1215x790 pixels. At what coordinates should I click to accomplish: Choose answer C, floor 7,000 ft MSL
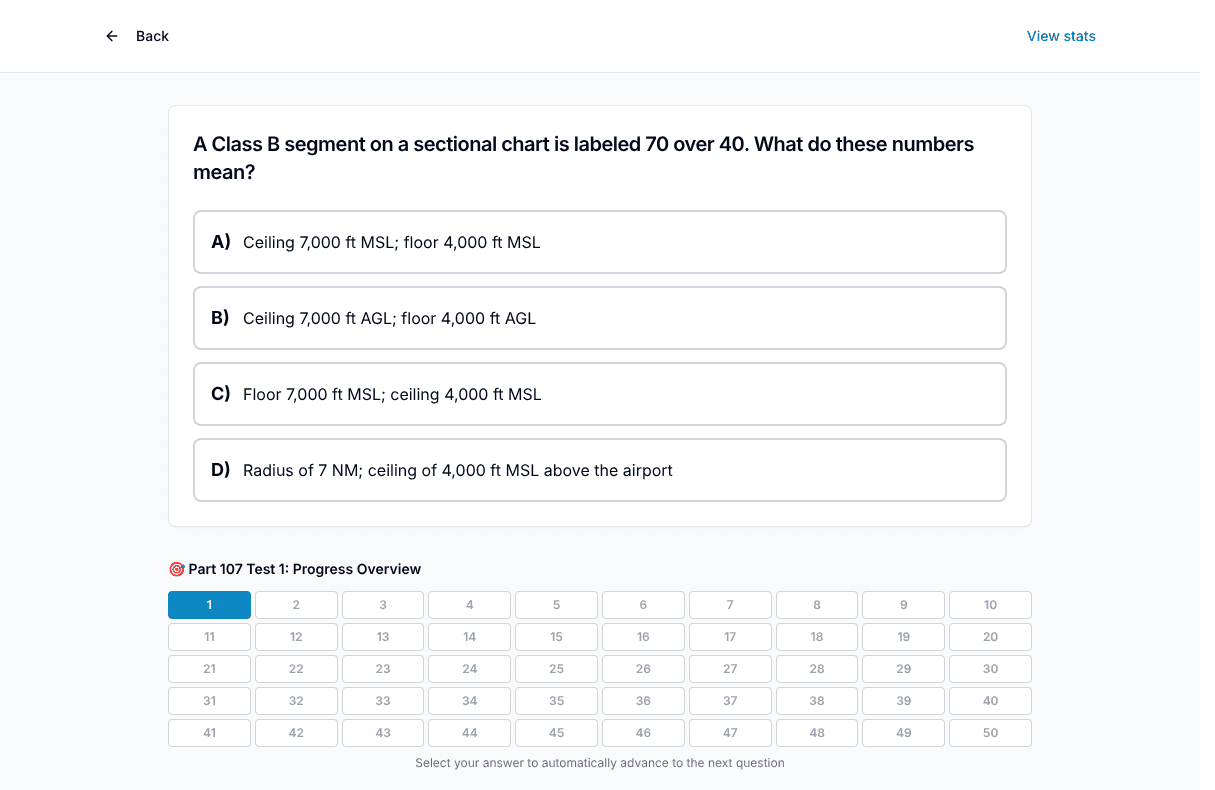pyautogui.click(x=600, y=394)
